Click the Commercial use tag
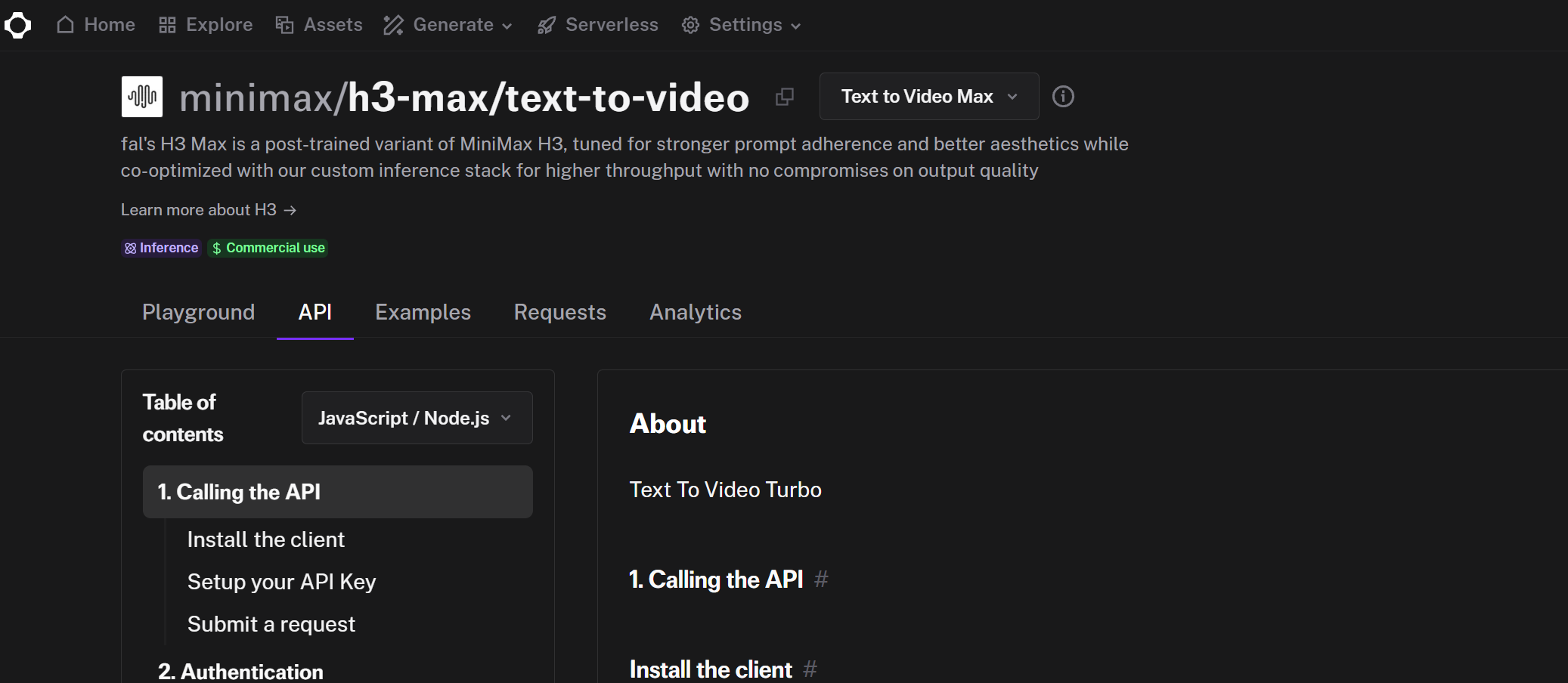The height and width of the screenshot is (683, 1568). (268, 248)
